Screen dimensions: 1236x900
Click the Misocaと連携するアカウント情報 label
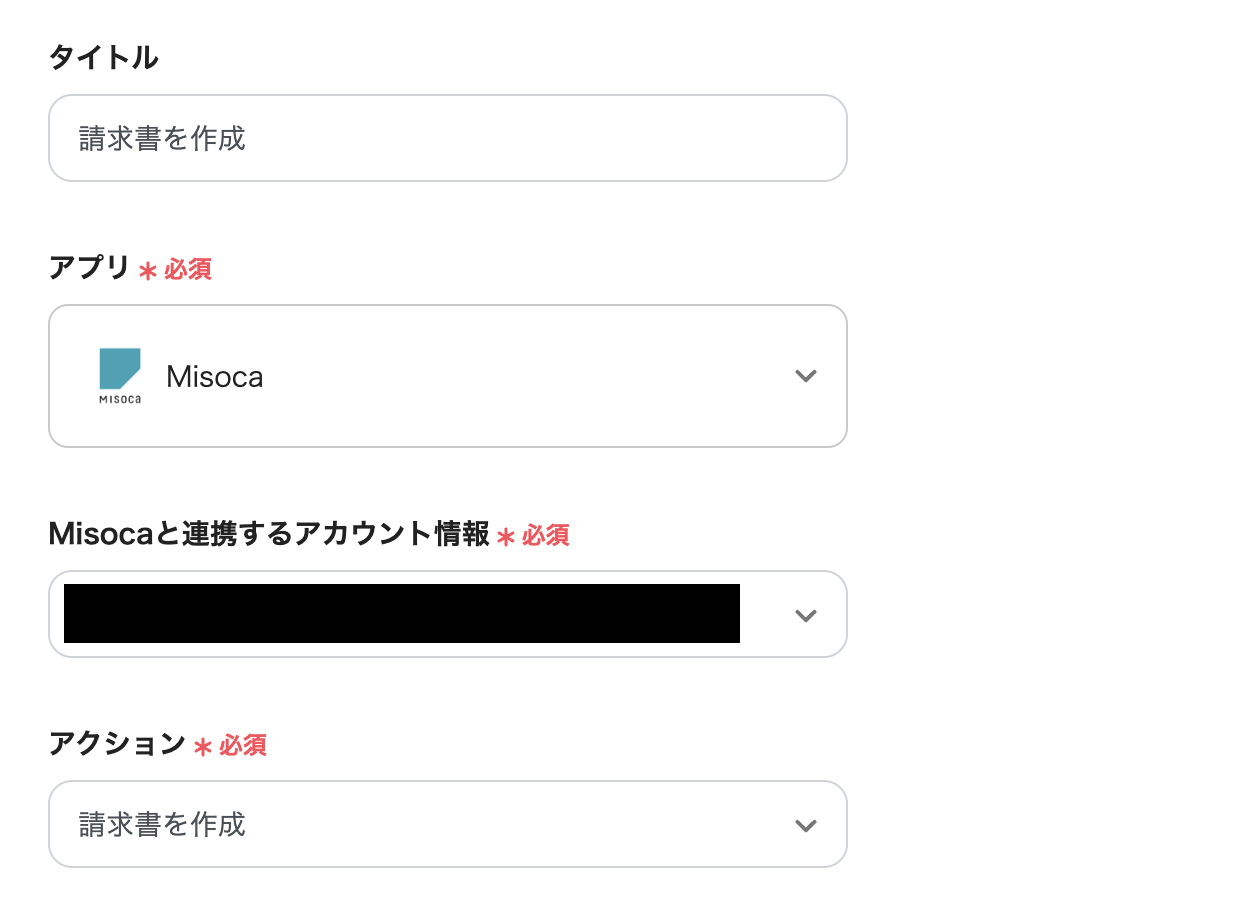click(269, 535)
